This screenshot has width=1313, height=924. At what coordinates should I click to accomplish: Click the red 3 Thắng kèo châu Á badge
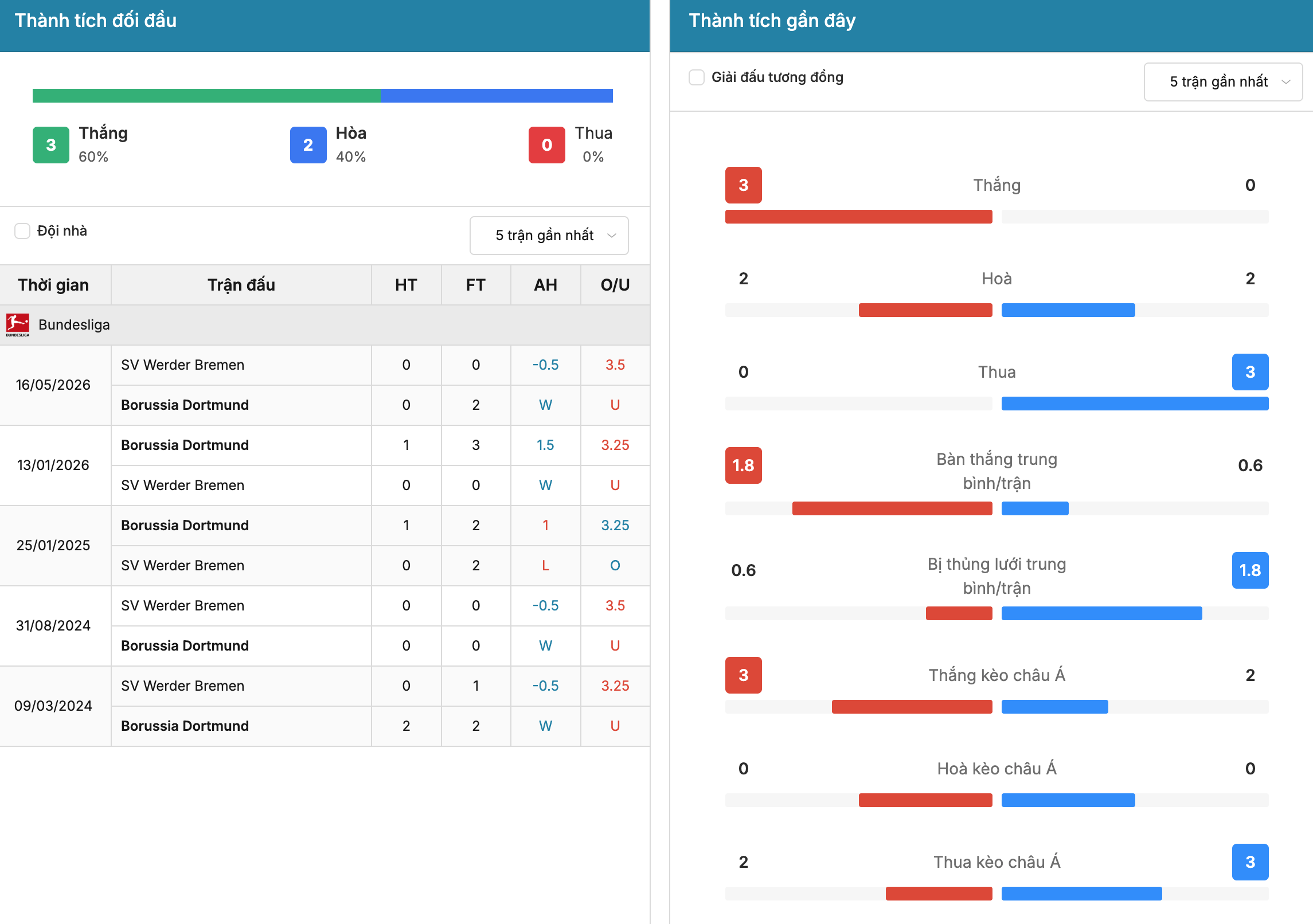click(x=744, y=675)
